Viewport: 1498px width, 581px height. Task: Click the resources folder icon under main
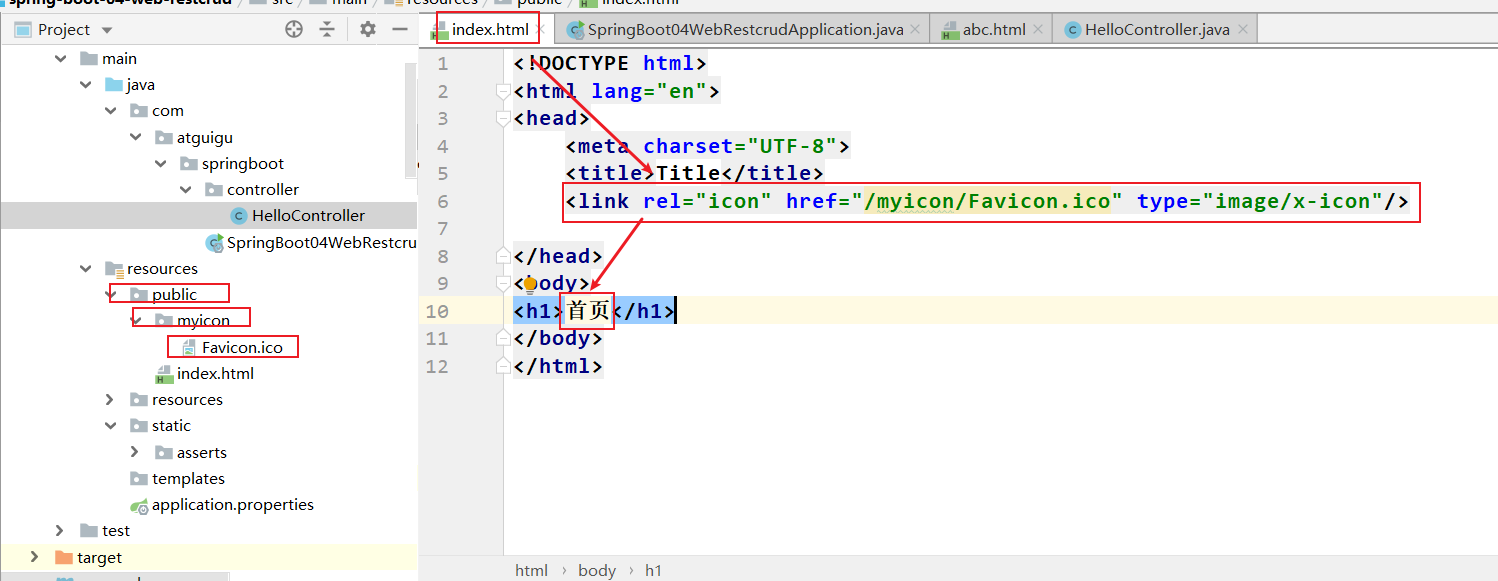coord(114,268)
